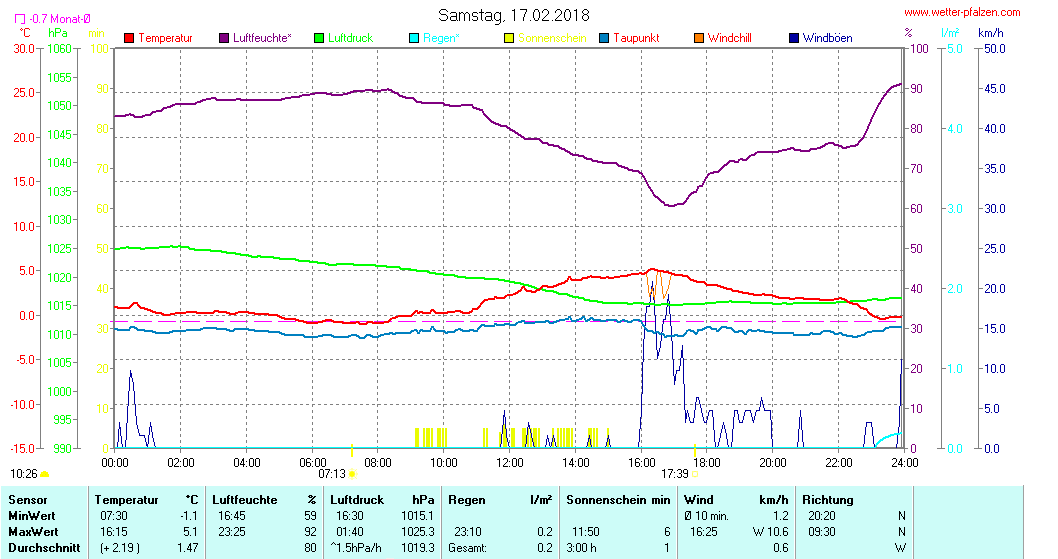Click the rain maximum time 23:10
The width and height of the screenshot is (1058, 559).
[x=468, y=532]
